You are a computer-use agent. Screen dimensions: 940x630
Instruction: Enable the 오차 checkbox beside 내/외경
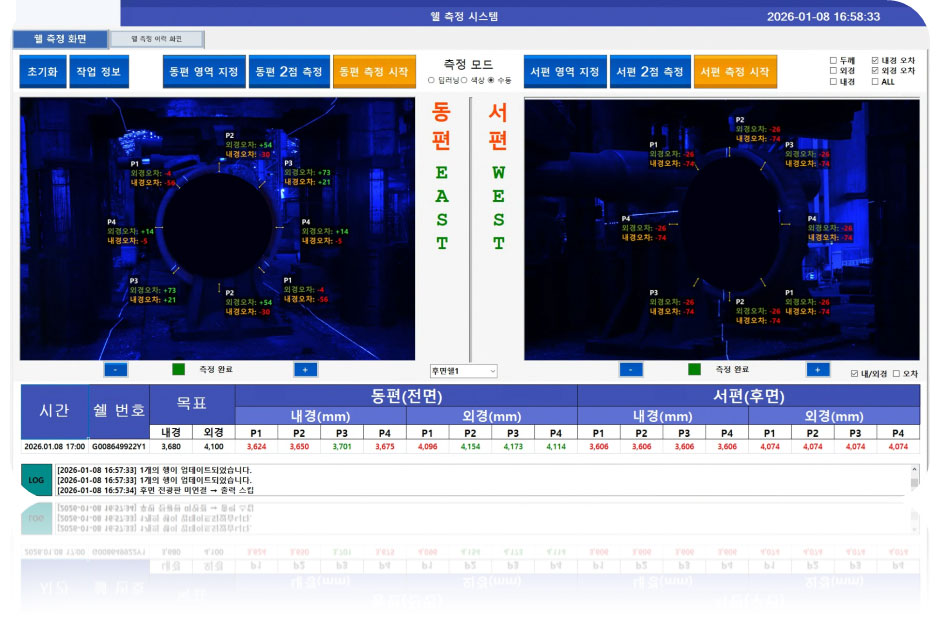coord(896,373)
